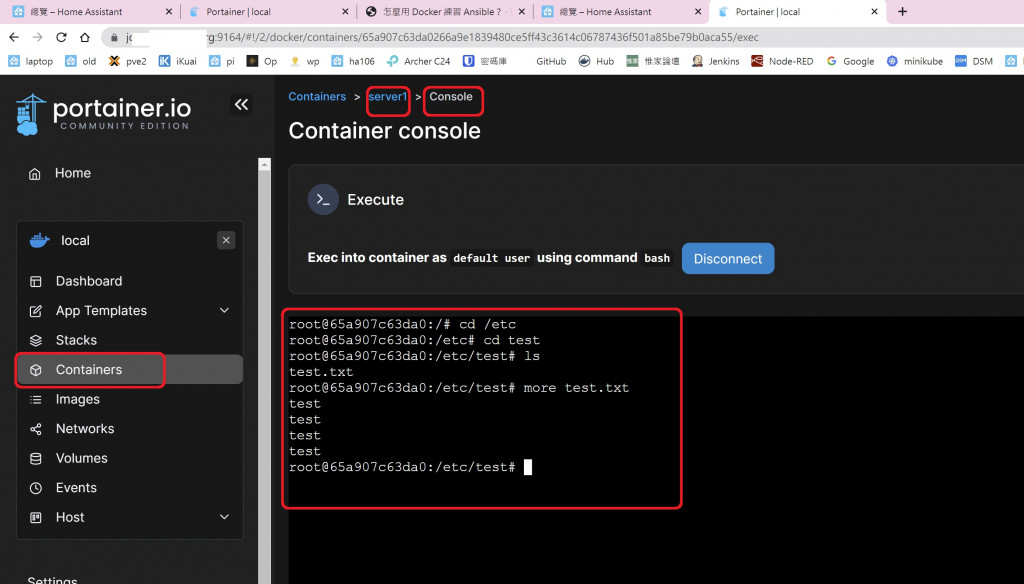
Task: Open the ha106 bookmark
Action: click(353, 61)
